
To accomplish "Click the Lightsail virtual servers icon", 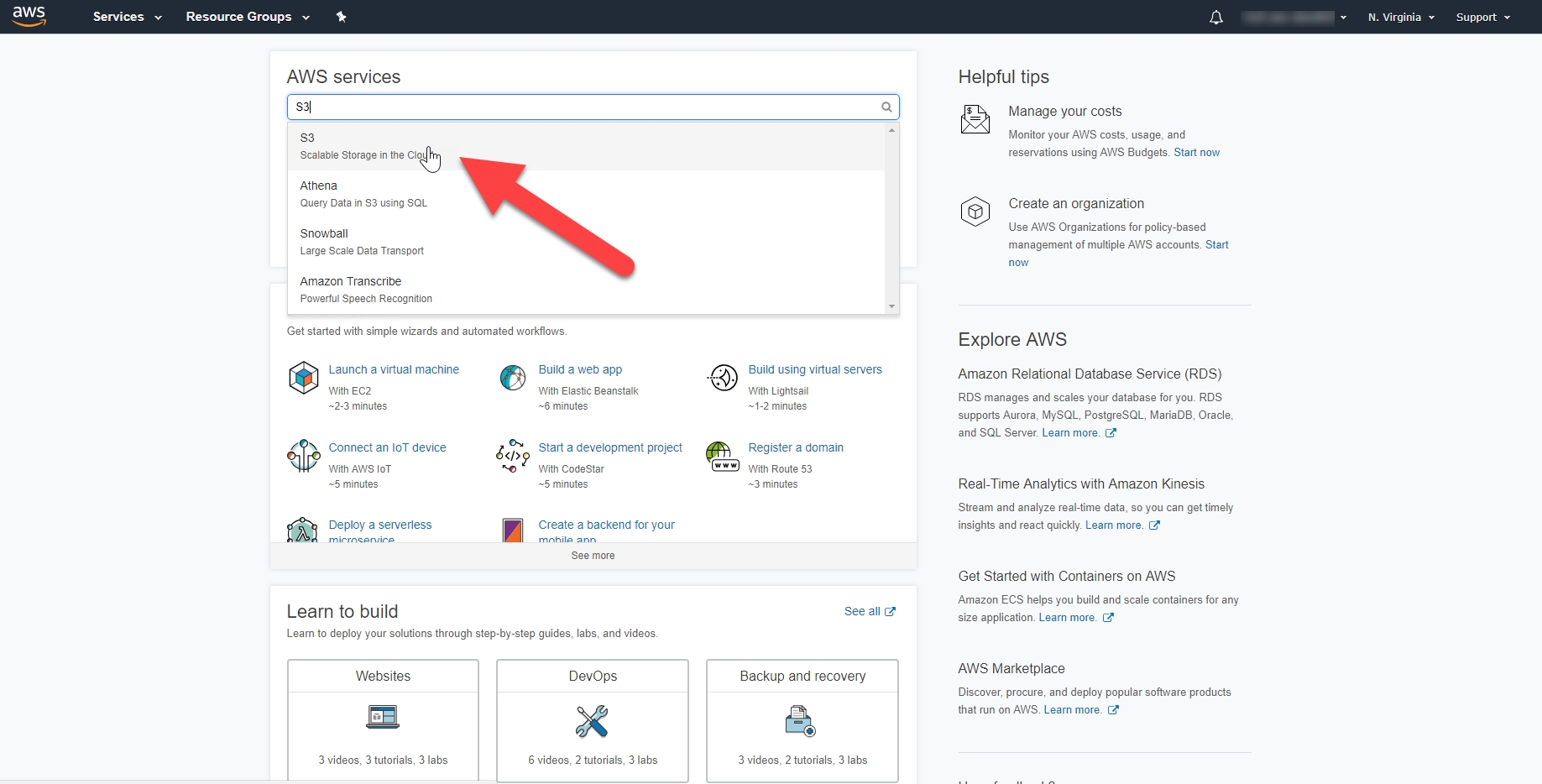I will [x=723, y=378].
